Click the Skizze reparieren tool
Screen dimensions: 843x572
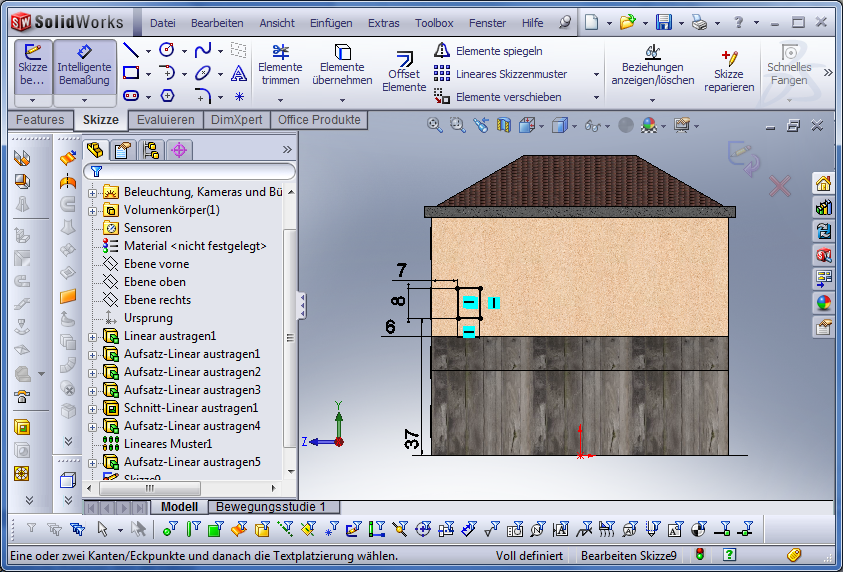pos(728,72)
